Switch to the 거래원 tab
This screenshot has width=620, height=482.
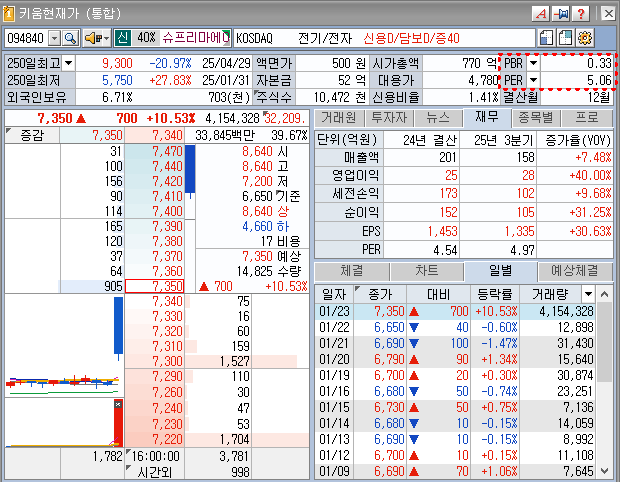point(339,118)
